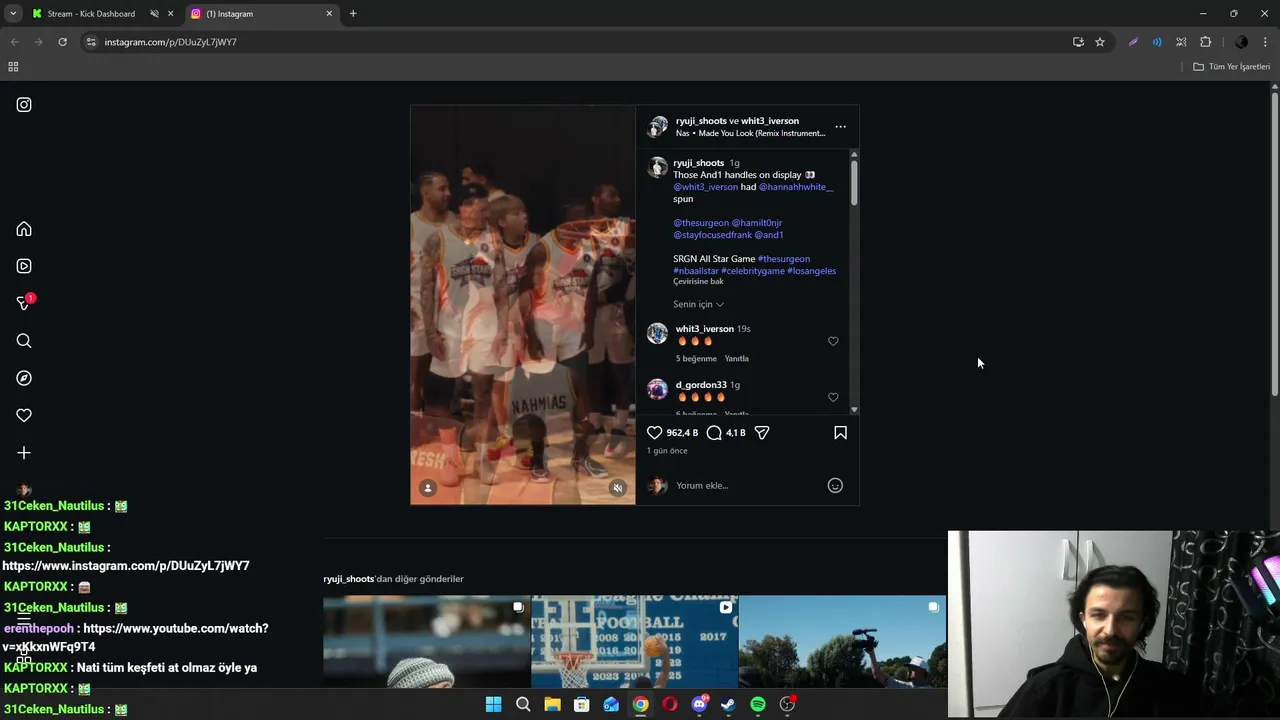Click the Instagram logo in sidebar
Screen dimensions: 1280x720
pyautogui.click(x=24, y=105)
